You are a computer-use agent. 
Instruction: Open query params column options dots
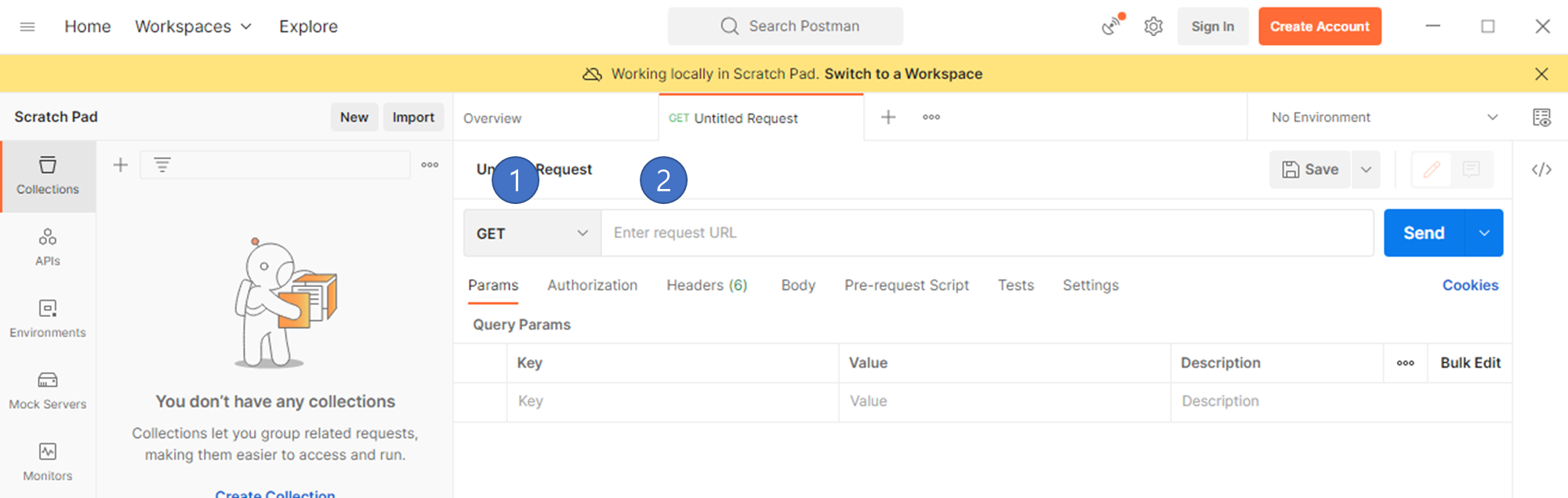pyautogui.click(x=1406, y=363)
